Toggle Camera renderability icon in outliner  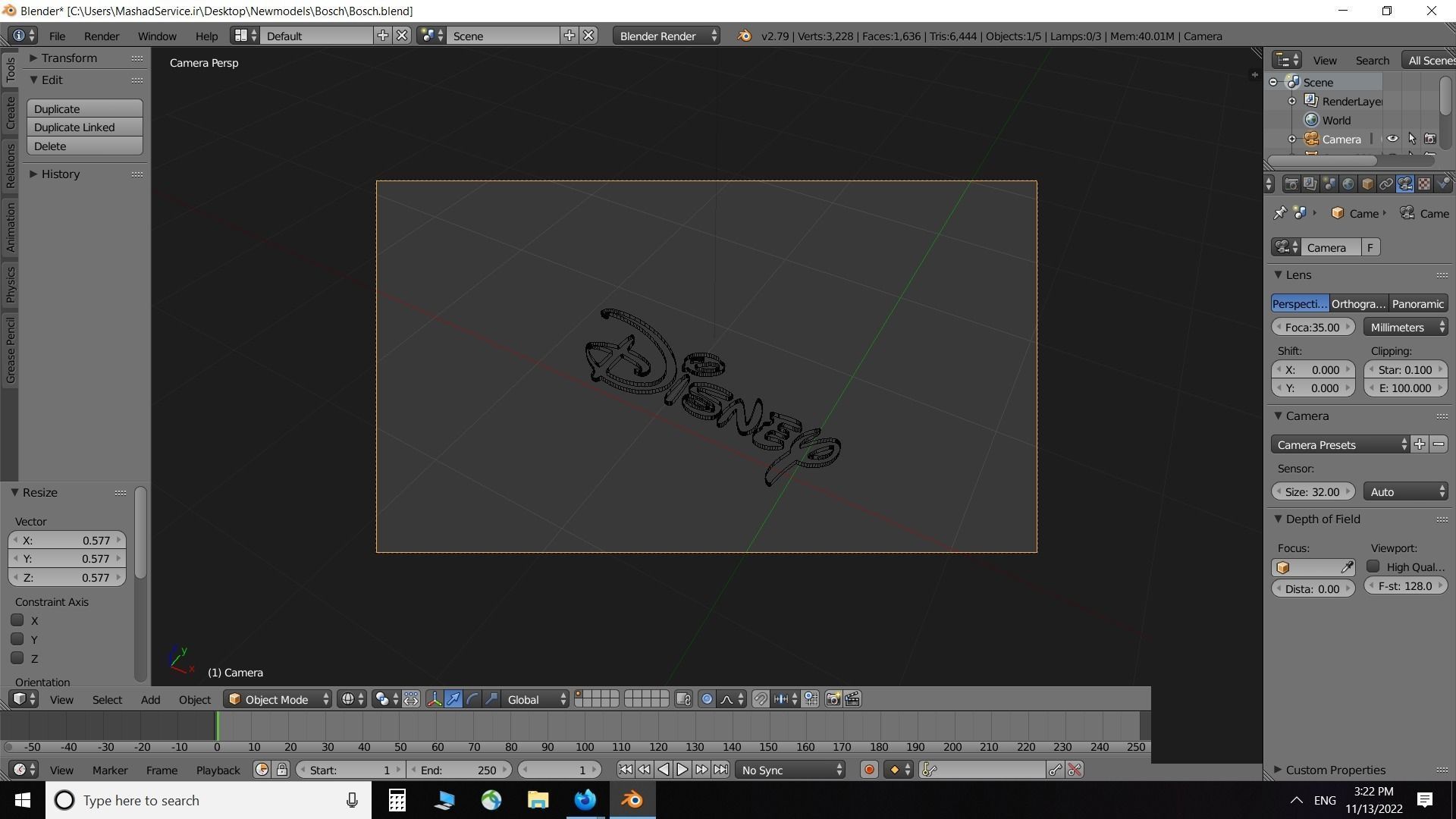point(1429,139)
